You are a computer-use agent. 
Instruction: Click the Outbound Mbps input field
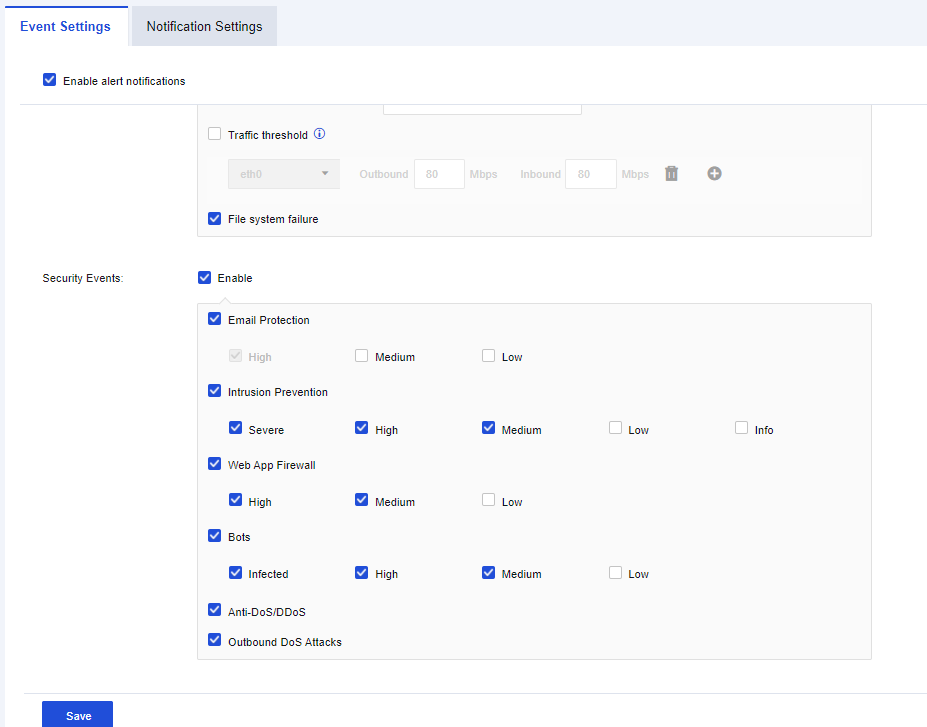(439, 174)
